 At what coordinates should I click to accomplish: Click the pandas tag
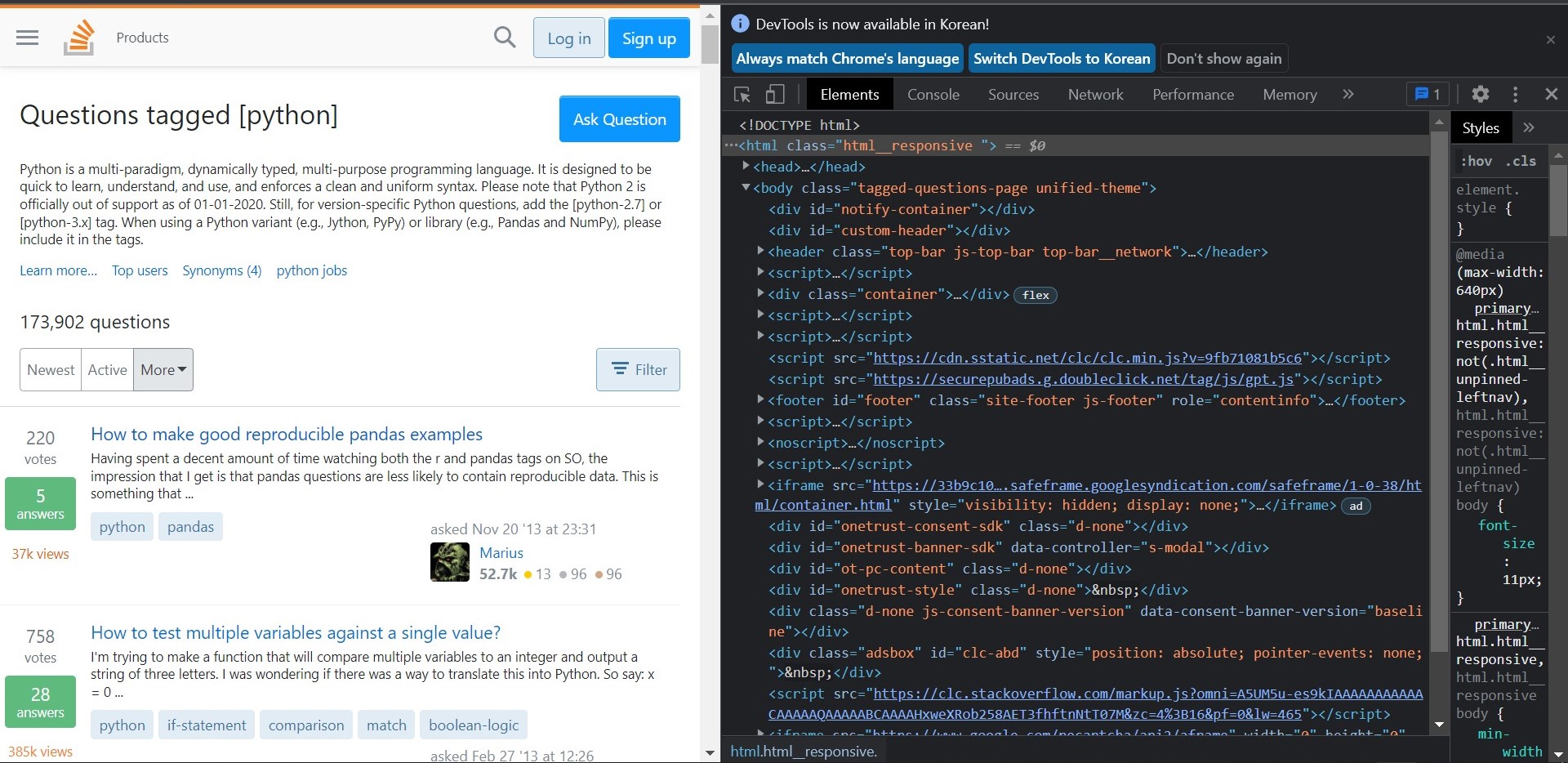(190, 527)
